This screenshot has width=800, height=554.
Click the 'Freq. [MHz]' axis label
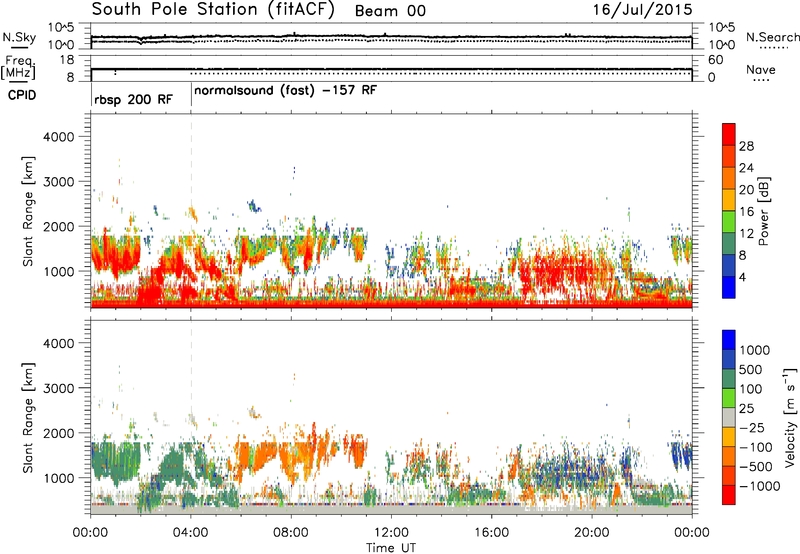[18, 68]
